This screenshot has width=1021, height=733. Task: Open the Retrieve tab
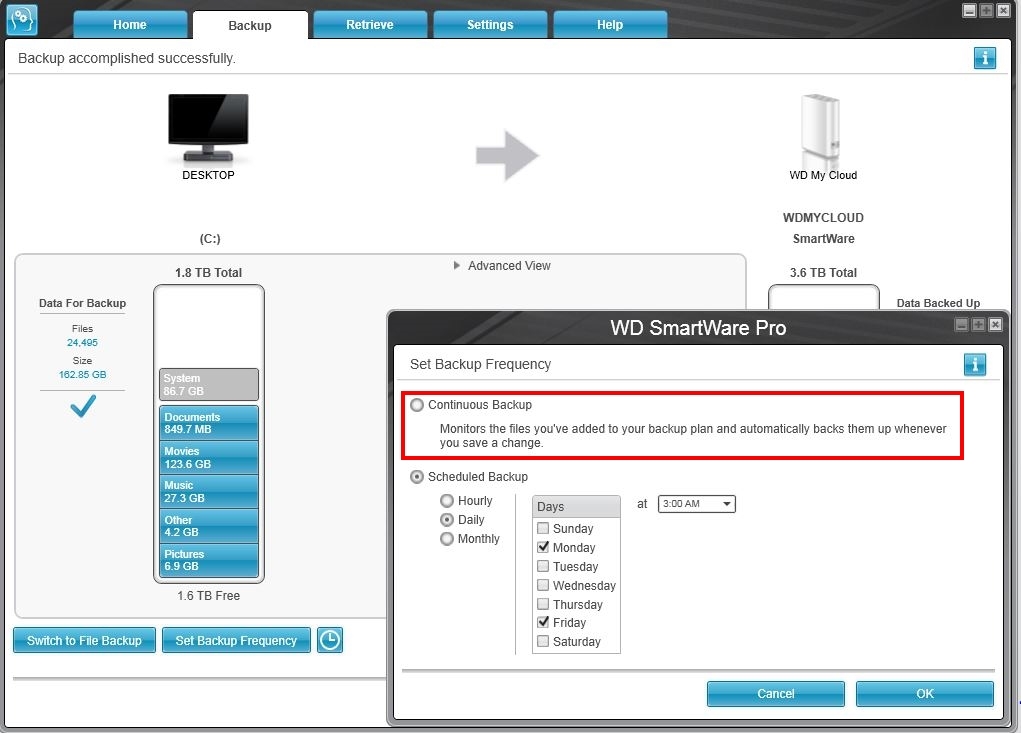(x=370, y=25)
